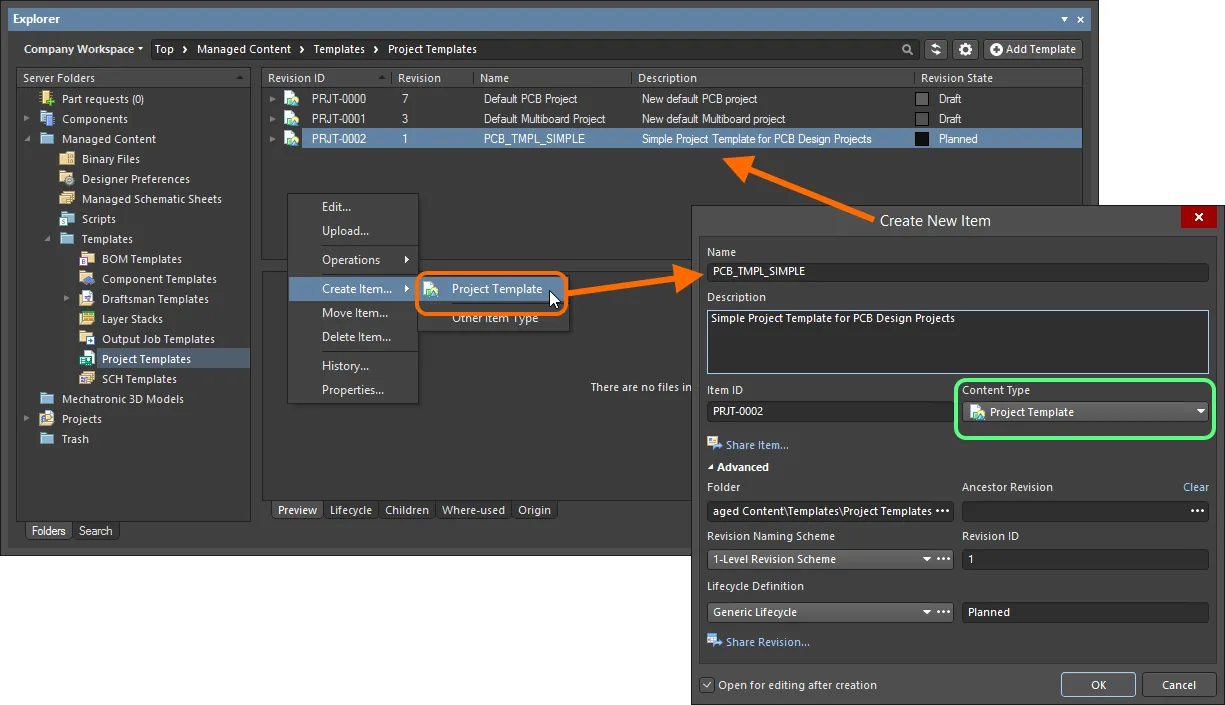Open the Trash folder icon

click(x=45, y=438)
